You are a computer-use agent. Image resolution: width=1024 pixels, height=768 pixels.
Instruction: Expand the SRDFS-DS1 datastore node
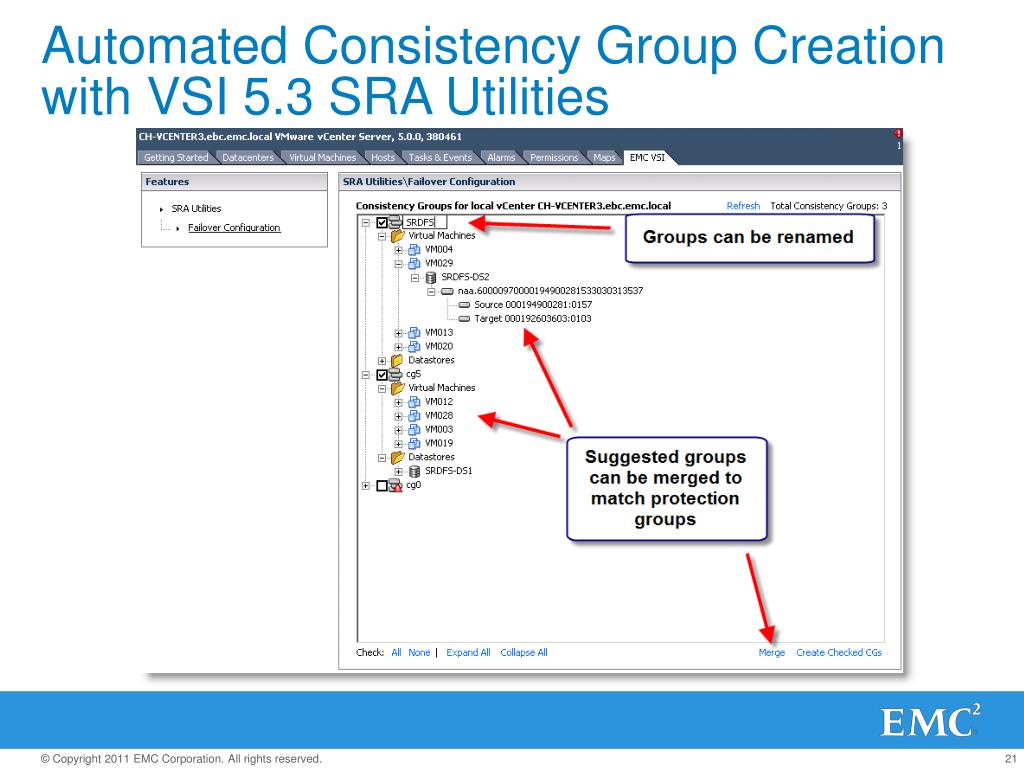click(x=398, y=472)
